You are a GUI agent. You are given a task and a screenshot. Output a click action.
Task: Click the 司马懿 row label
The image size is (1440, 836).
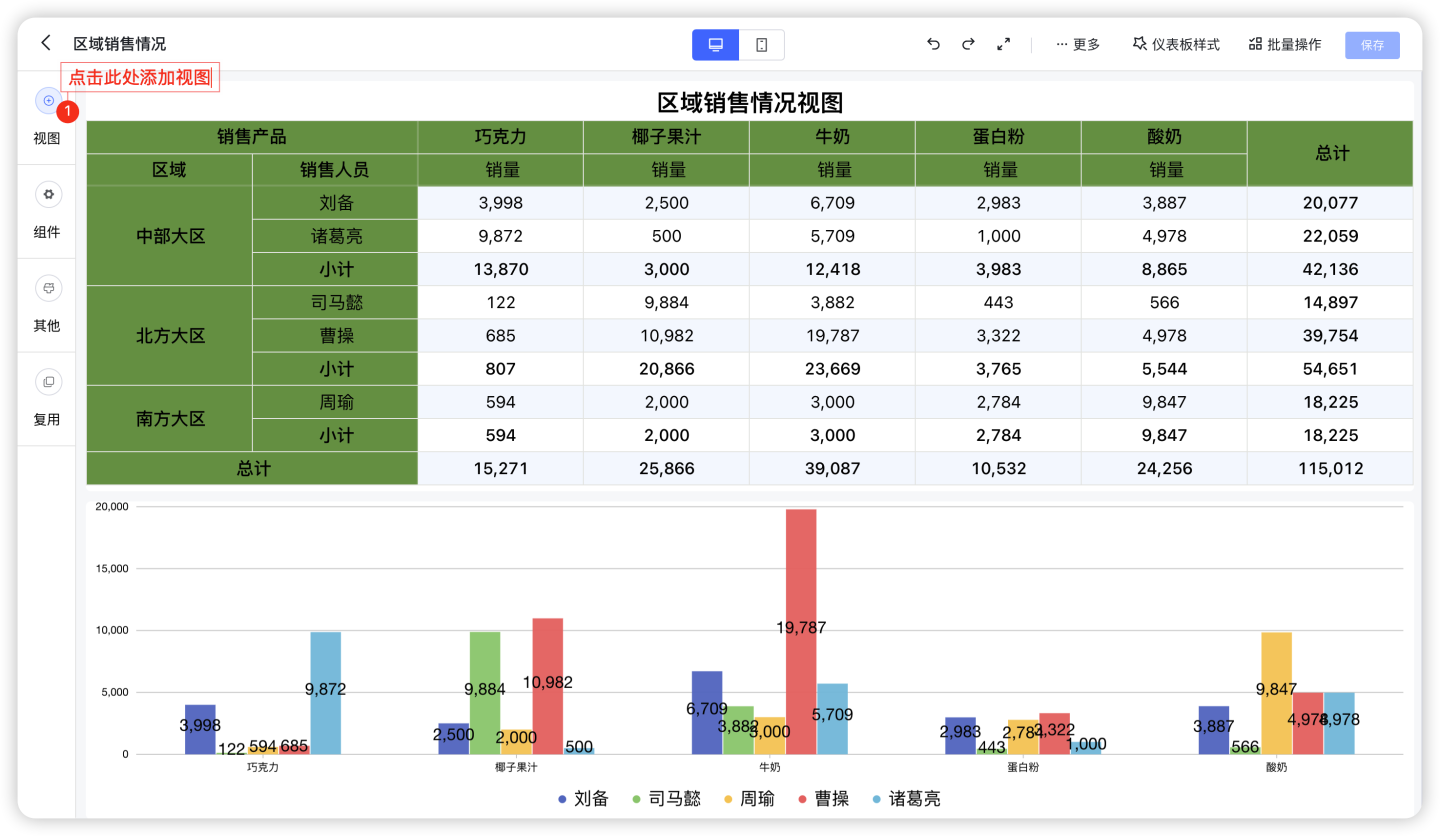tap(335, 302)
